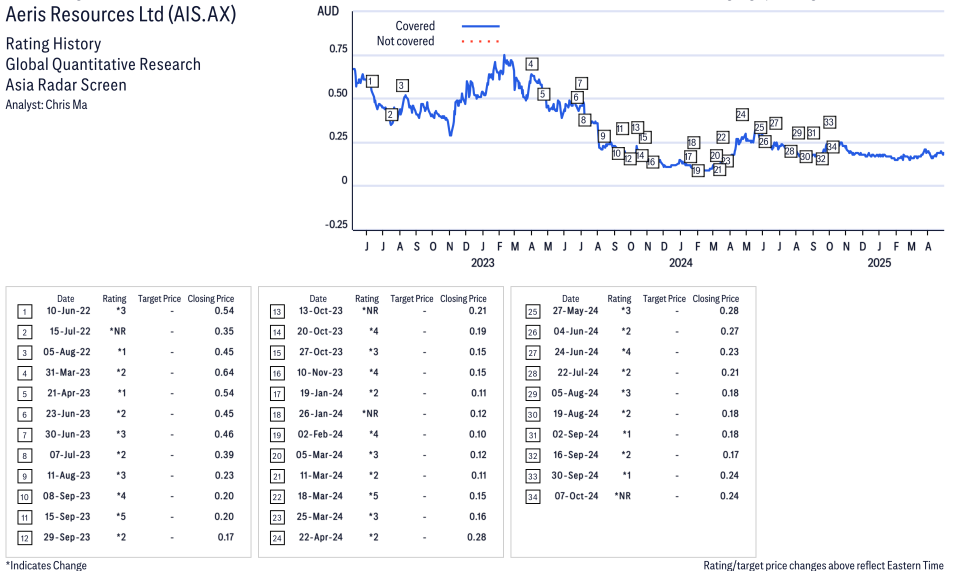
Task: Click the '10-Jun-22' date cell
Action: pos(68,311)
